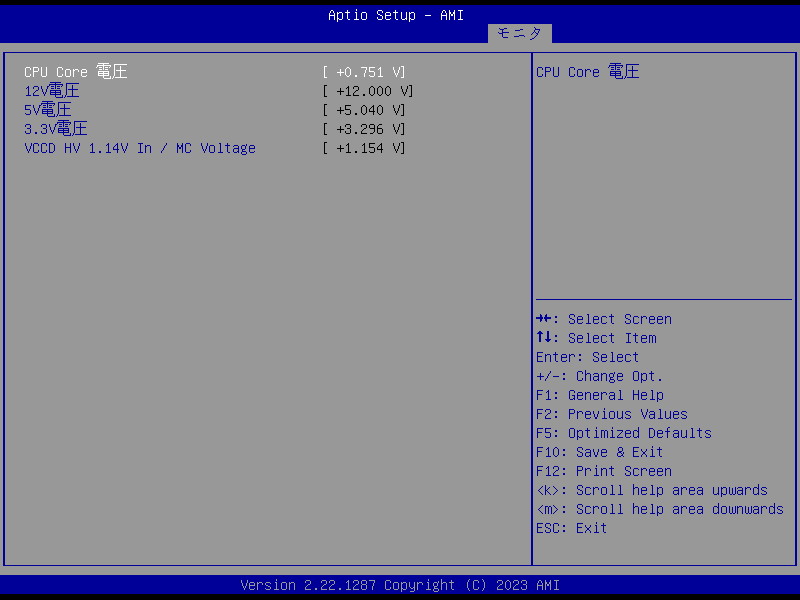This screenshot has height=600, width=800.
Task: Click the Select Item arrows hint
Action: pyautogui.click(x=596, y=338)
